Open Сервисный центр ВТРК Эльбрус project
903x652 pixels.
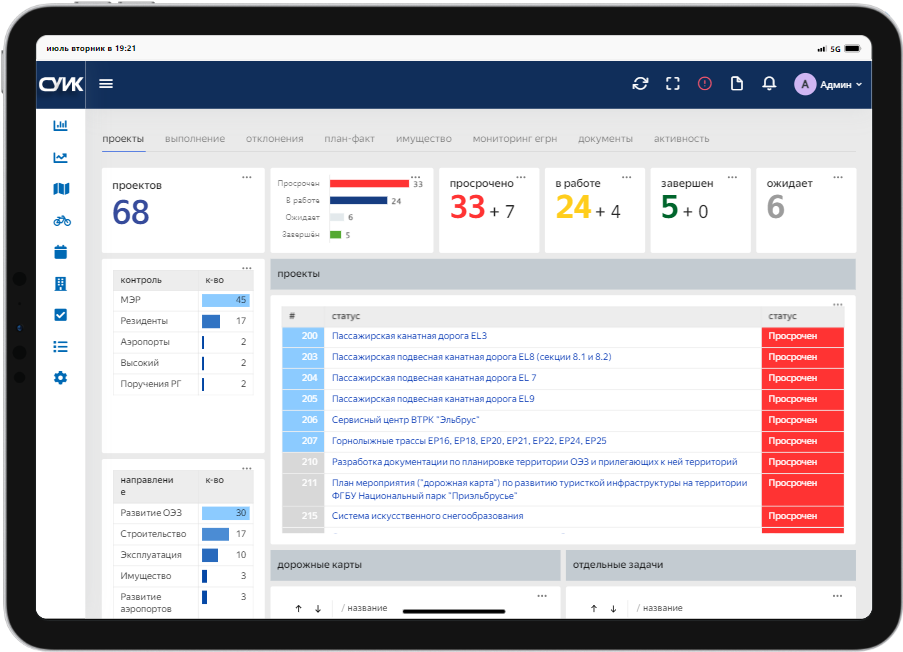405,420
